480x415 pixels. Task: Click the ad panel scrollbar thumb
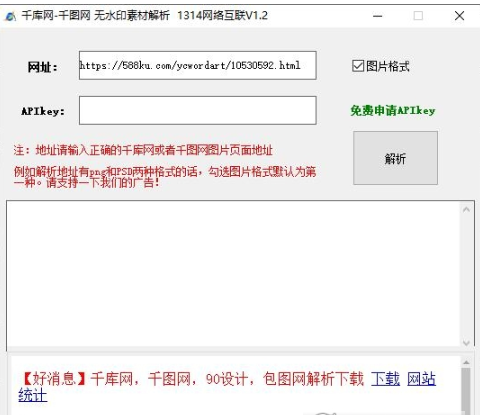pyautogui.click(x=466, y=391)
